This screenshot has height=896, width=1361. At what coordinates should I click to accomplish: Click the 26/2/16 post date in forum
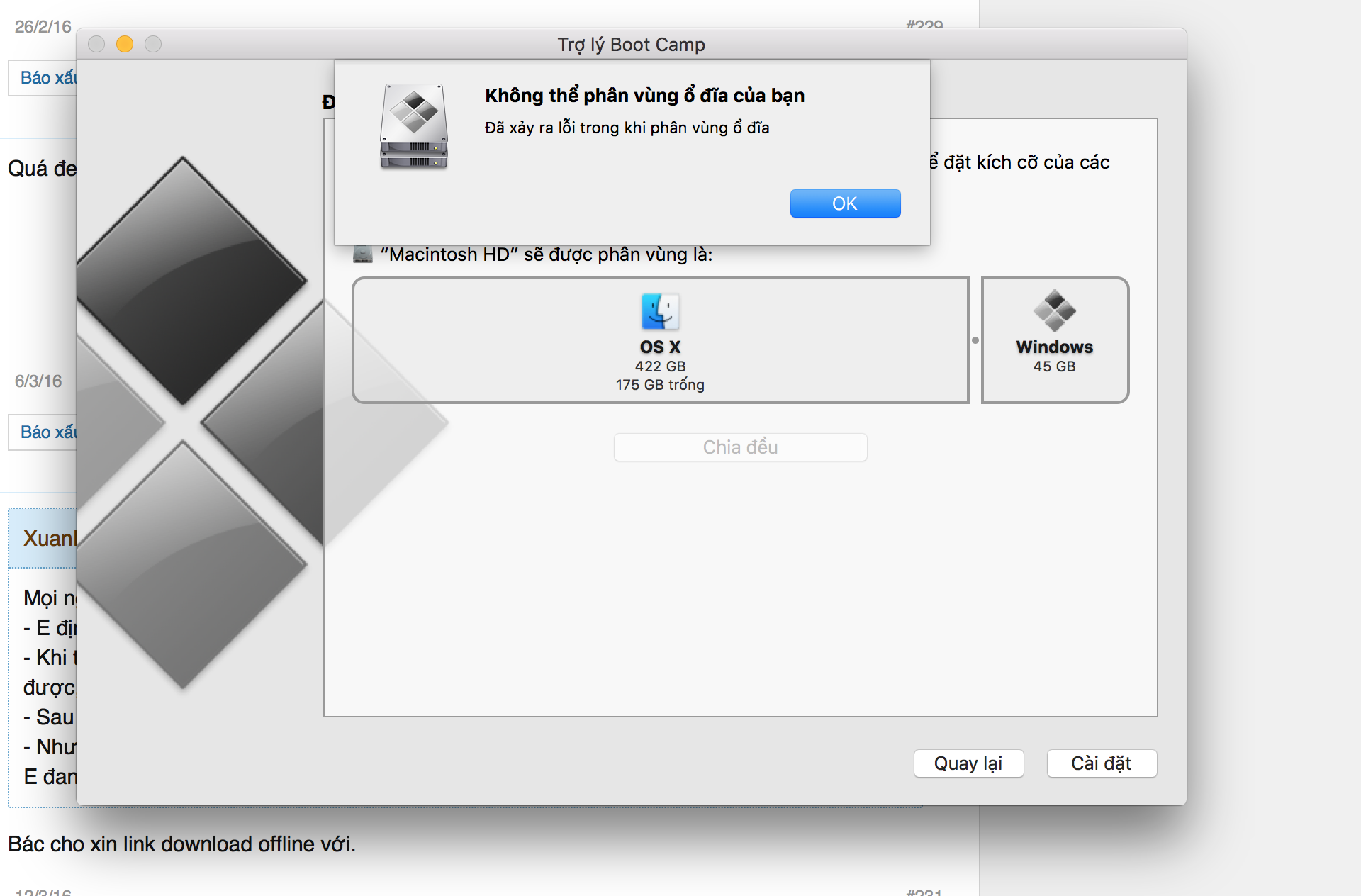(x=43, y=27)
